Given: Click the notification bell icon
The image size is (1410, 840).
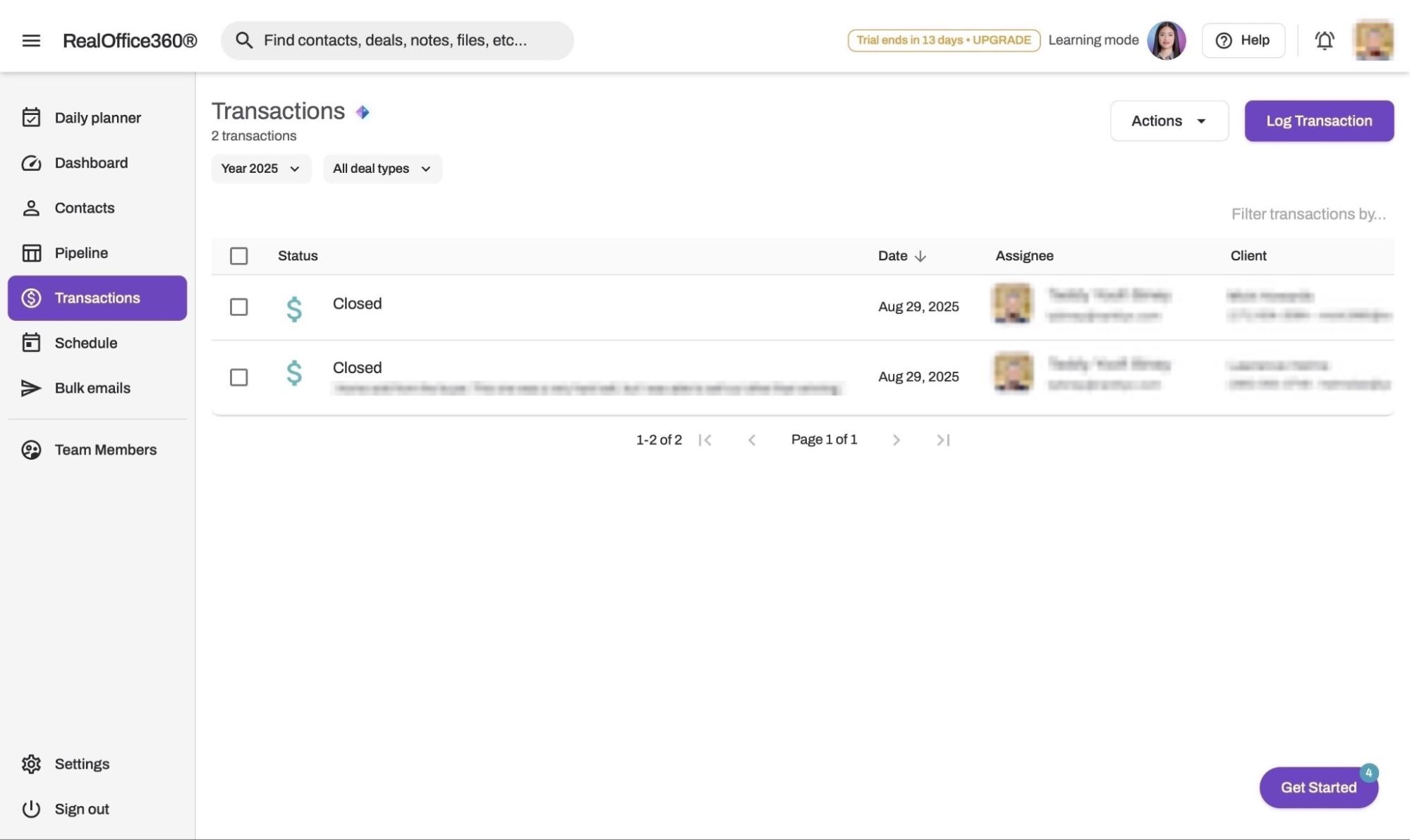Looking at the screenshot, I should click(x=1324, y=40).
